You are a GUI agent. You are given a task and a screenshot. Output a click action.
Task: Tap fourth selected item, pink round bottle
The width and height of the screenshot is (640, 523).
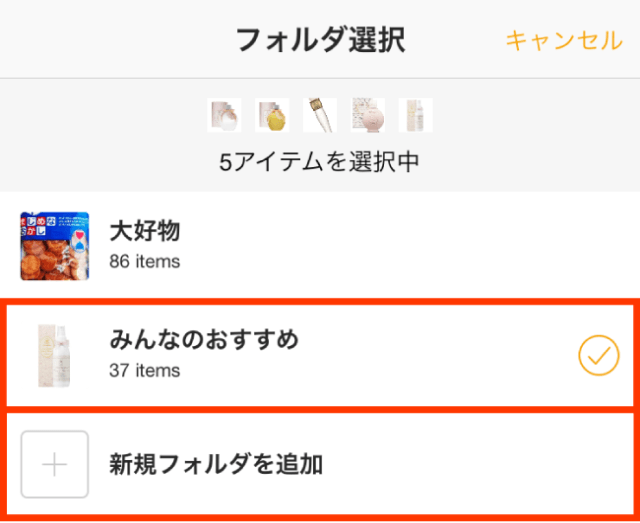click(368, 115)
